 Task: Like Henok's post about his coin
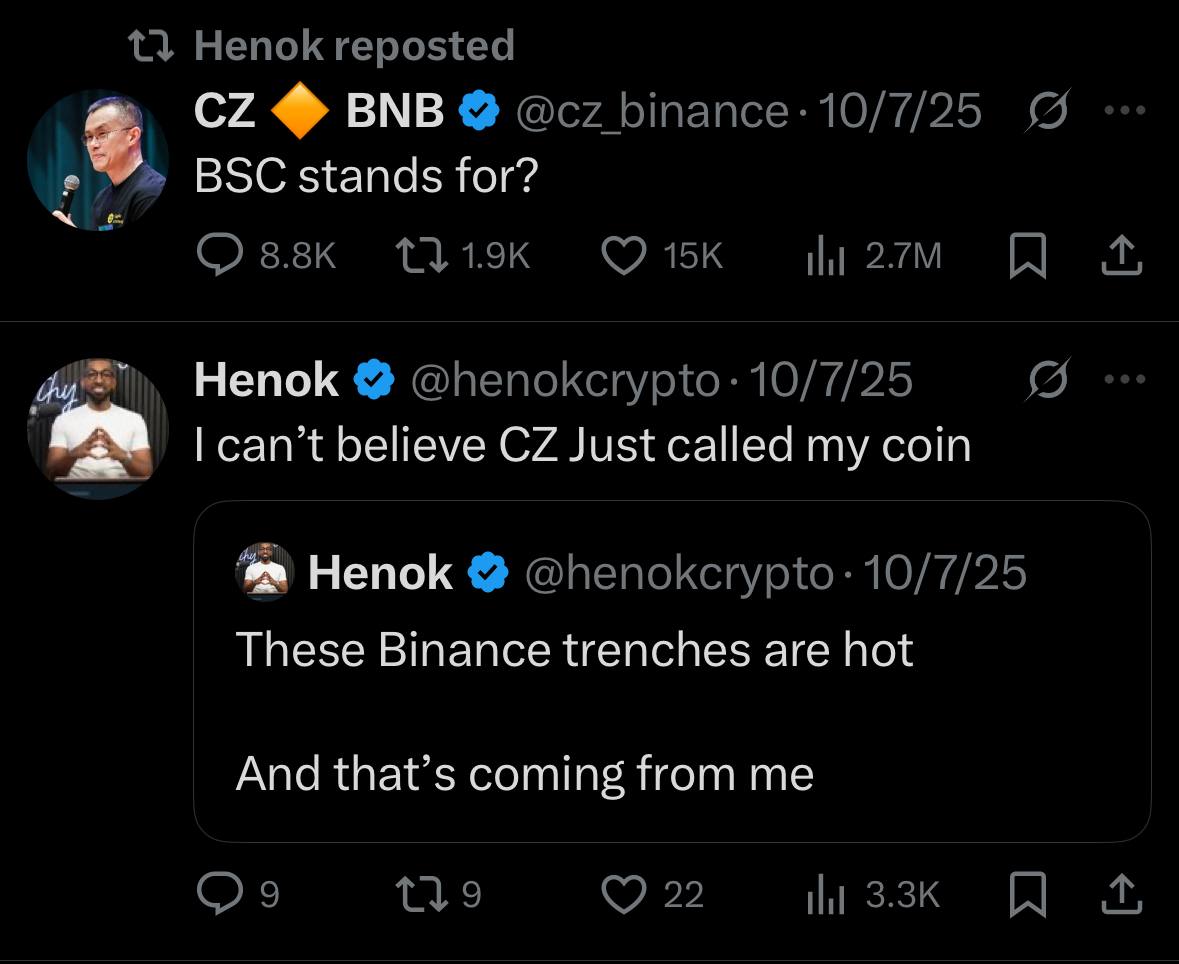click(x=624, y=896)
